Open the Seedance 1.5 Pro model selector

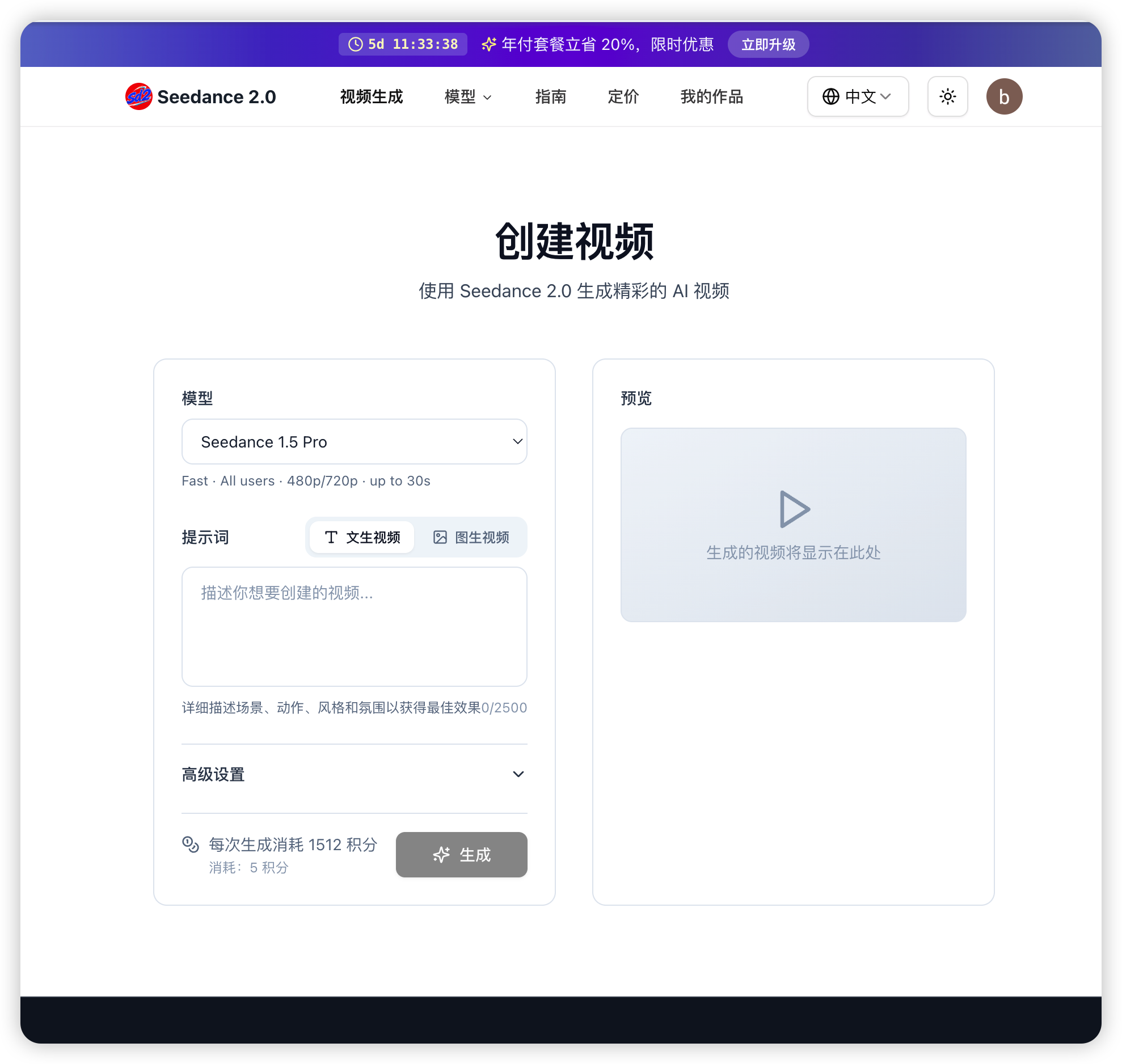(355, 442)
